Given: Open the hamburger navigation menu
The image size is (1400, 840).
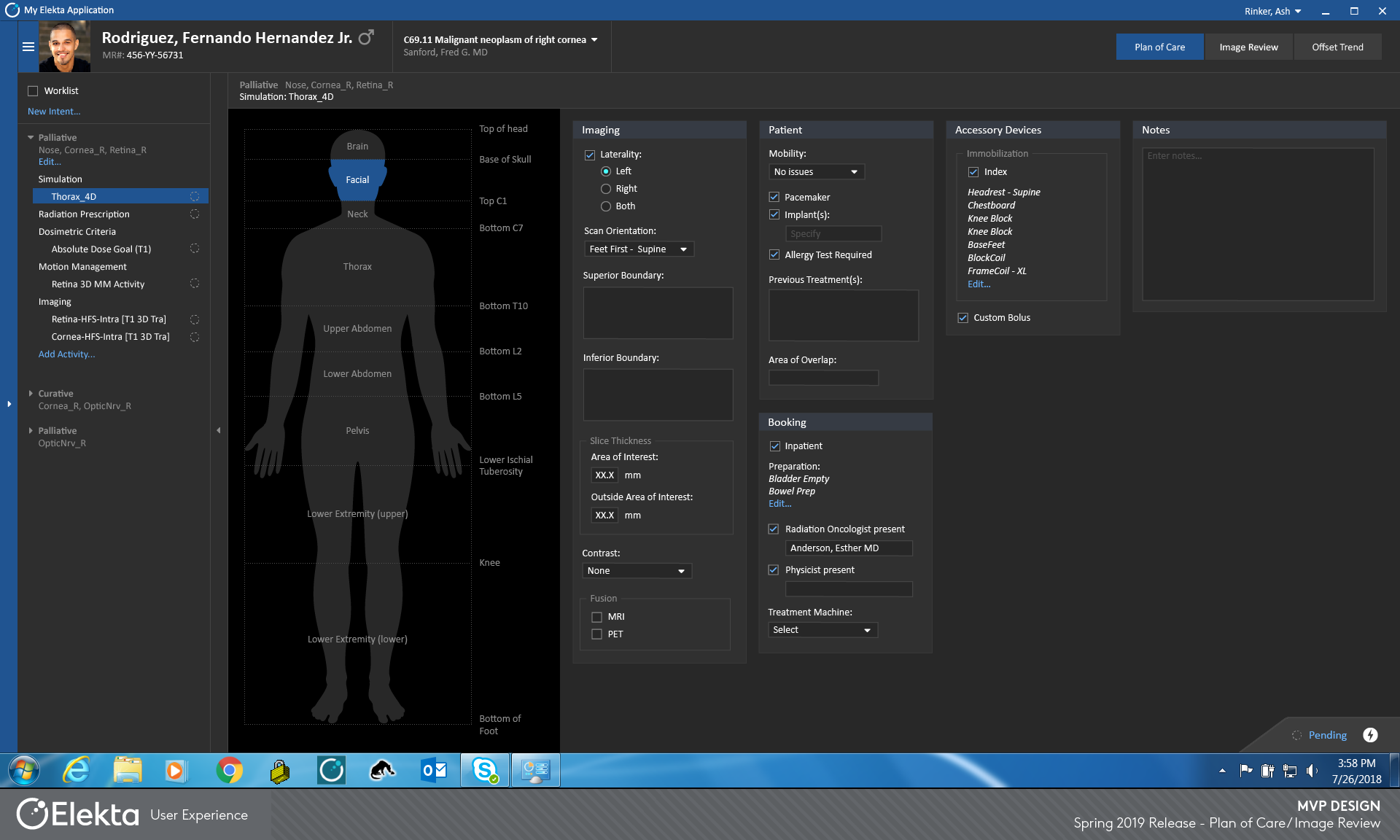Looking at the screenshot, I should click(x=28, y=46).
